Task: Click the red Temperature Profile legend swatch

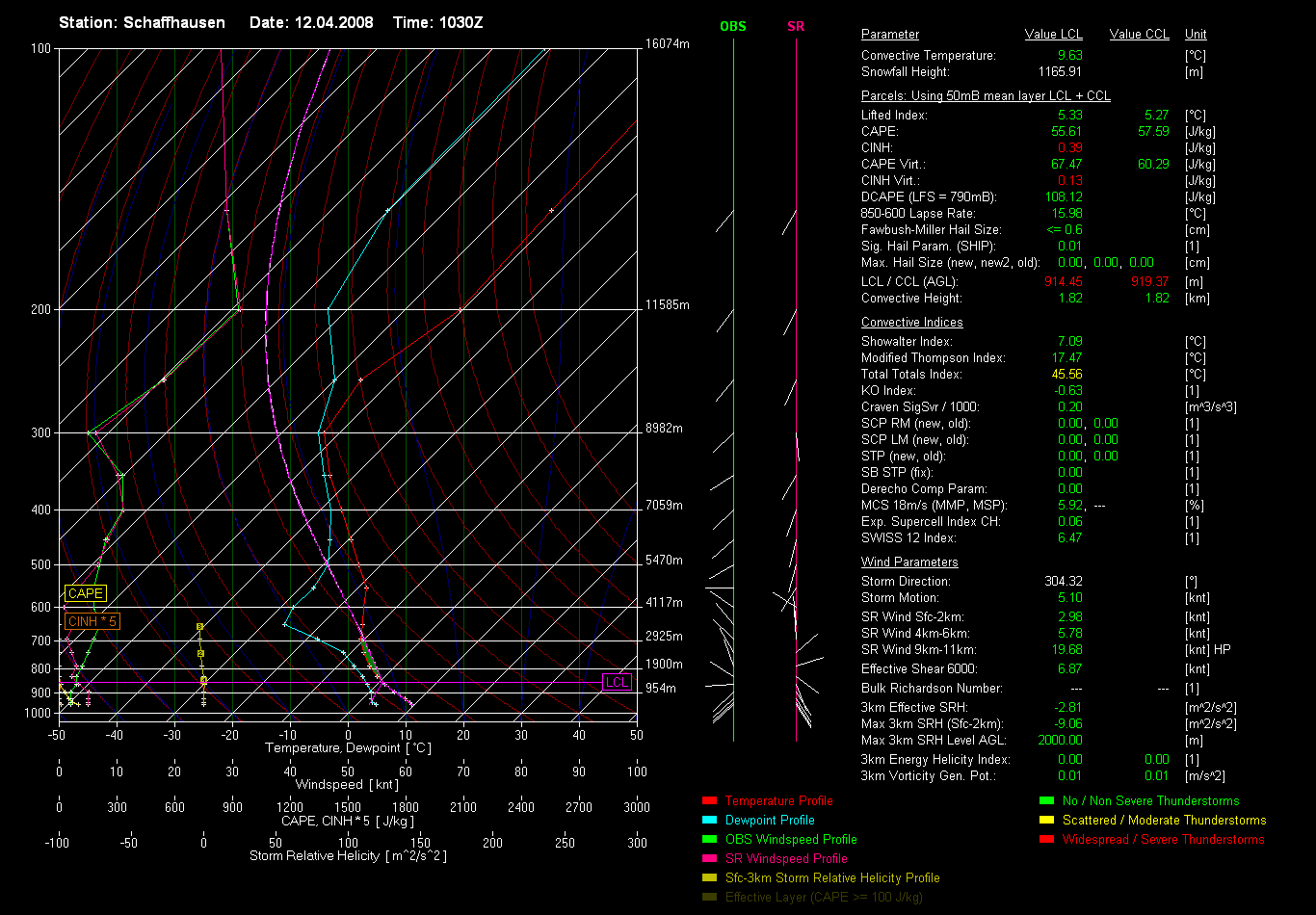Action: [x=709, y=801]
